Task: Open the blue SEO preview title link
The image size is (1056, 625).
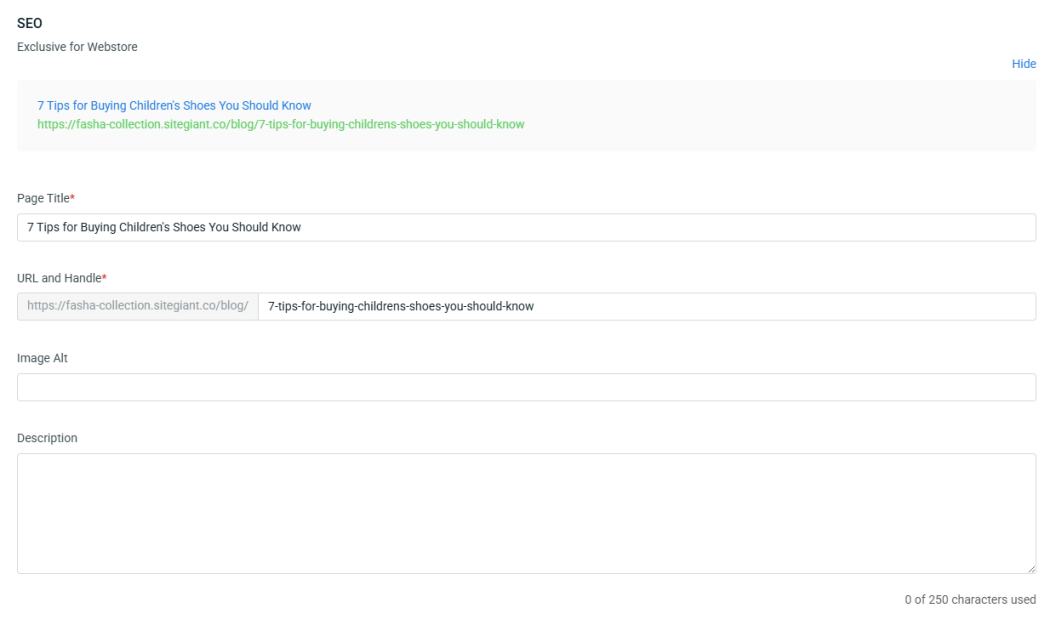Action: click(174, 105)
